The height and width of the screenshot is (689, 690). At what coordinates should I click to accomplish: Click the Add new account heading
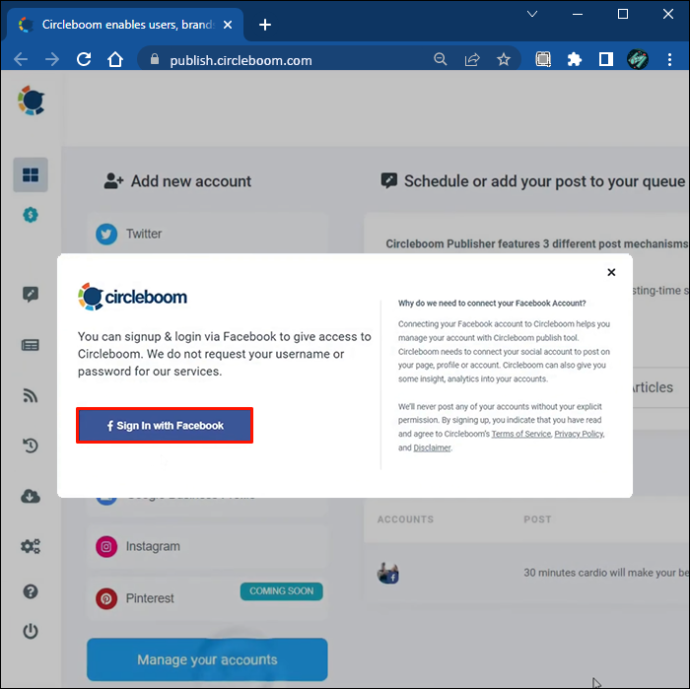click(x=191, y=181)
